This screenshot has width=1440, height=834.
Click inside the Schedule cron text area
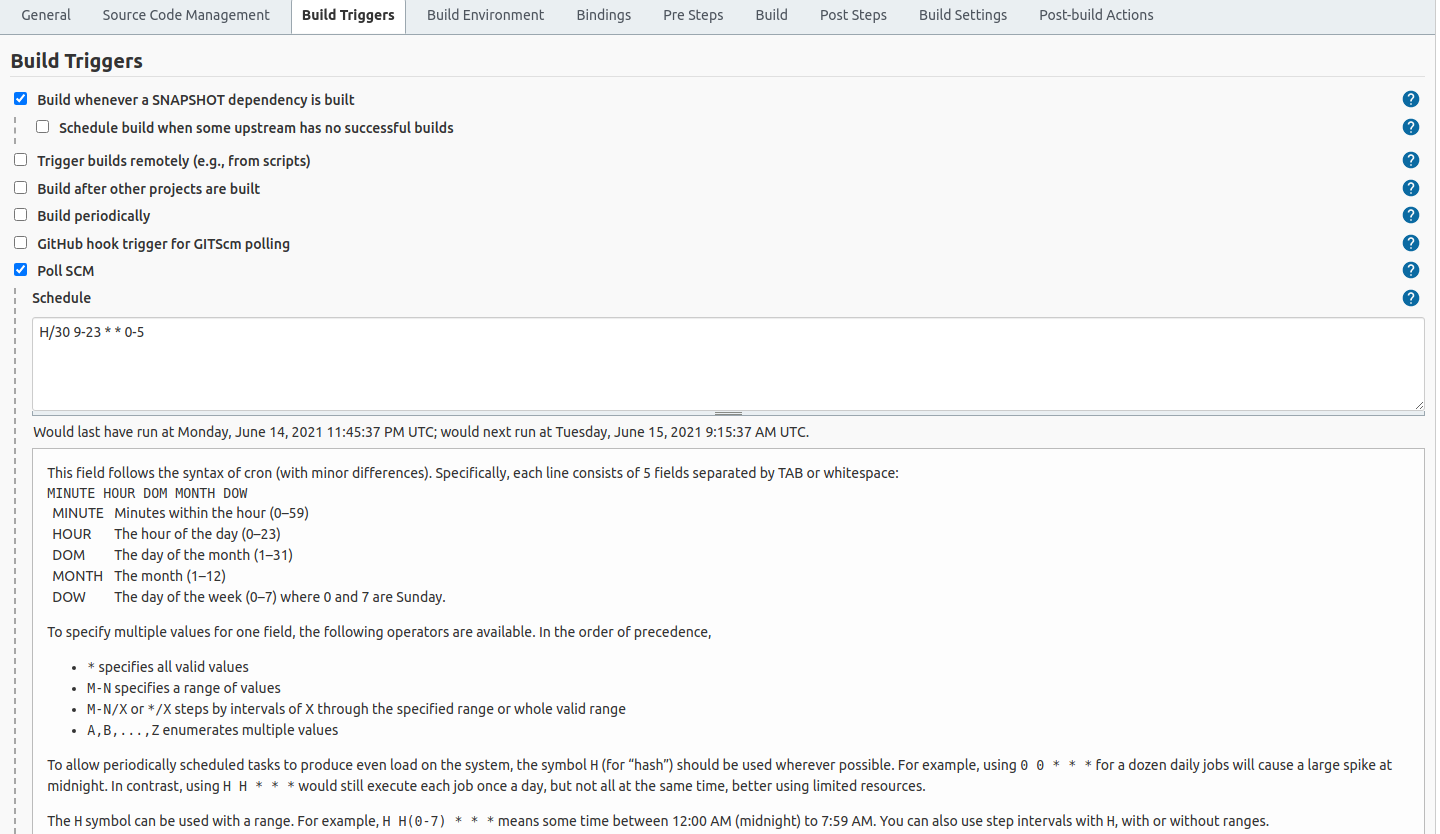[x=728, y=364]
